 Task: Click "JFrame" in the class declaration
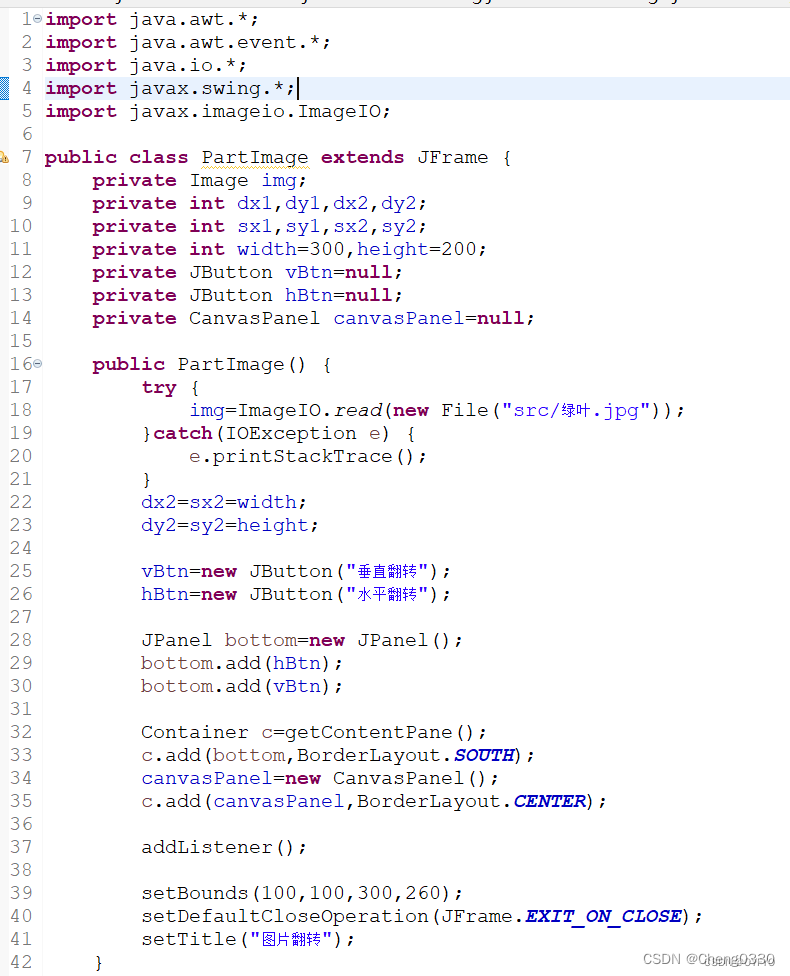(453, 157)
